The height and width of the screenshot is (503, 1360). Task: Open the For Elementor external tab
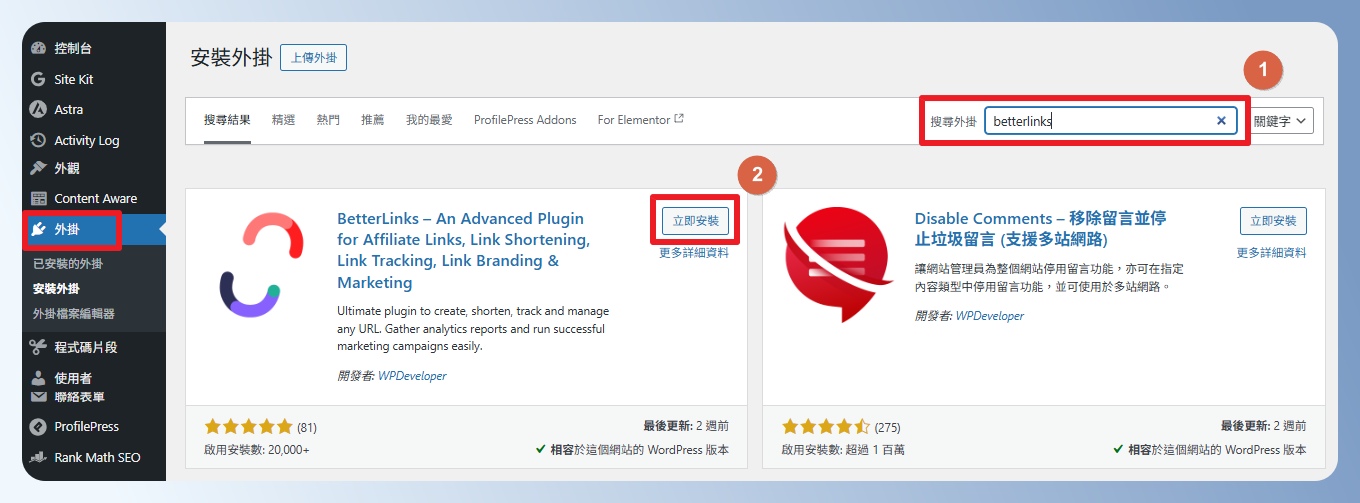640,120
